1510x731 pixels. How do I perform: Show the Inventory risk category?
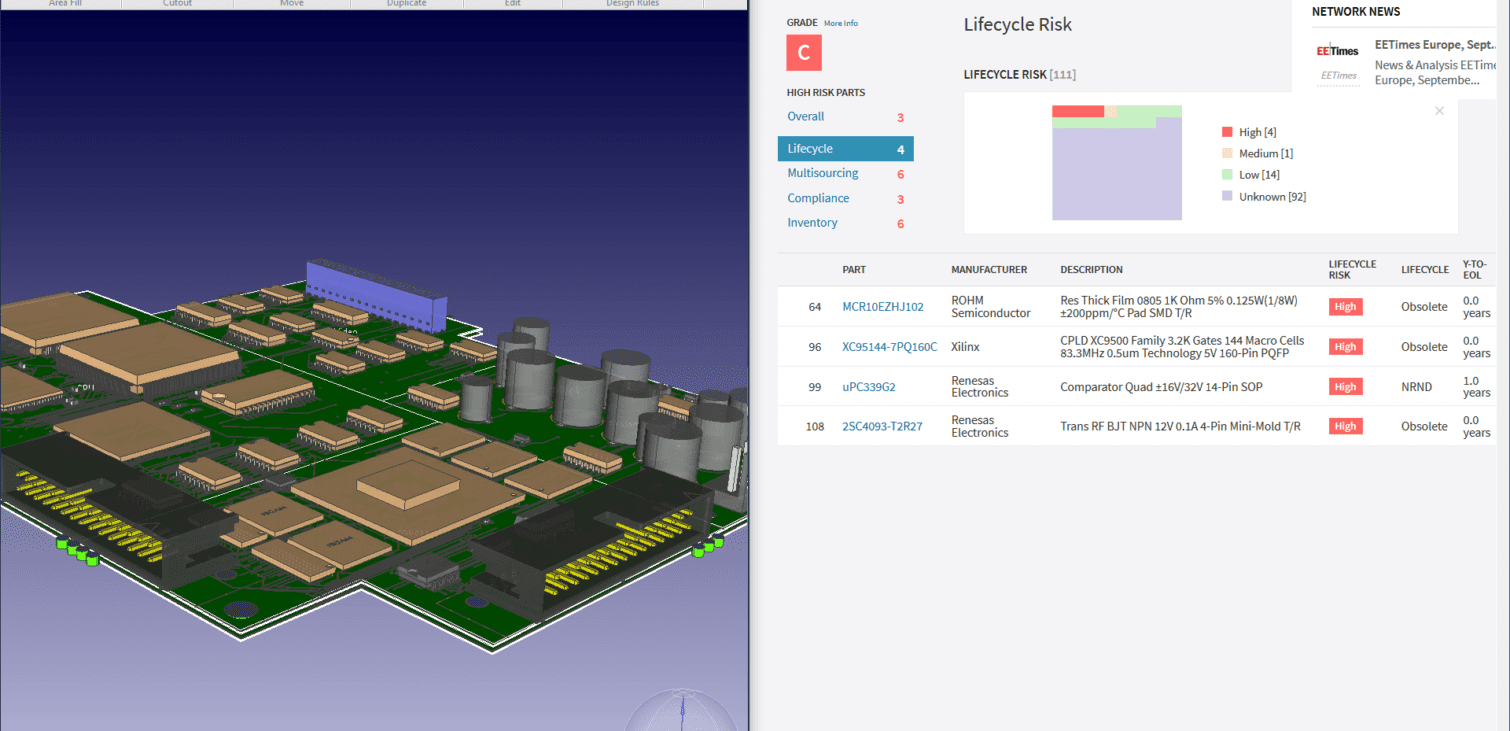point(812,223)
